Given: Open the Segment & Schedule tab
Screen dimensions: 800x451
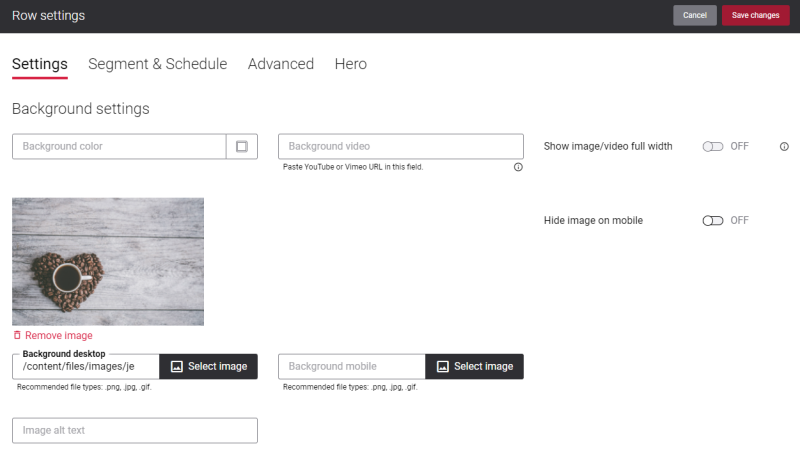Looking at the screenshot, I should (x=158, y=64).
